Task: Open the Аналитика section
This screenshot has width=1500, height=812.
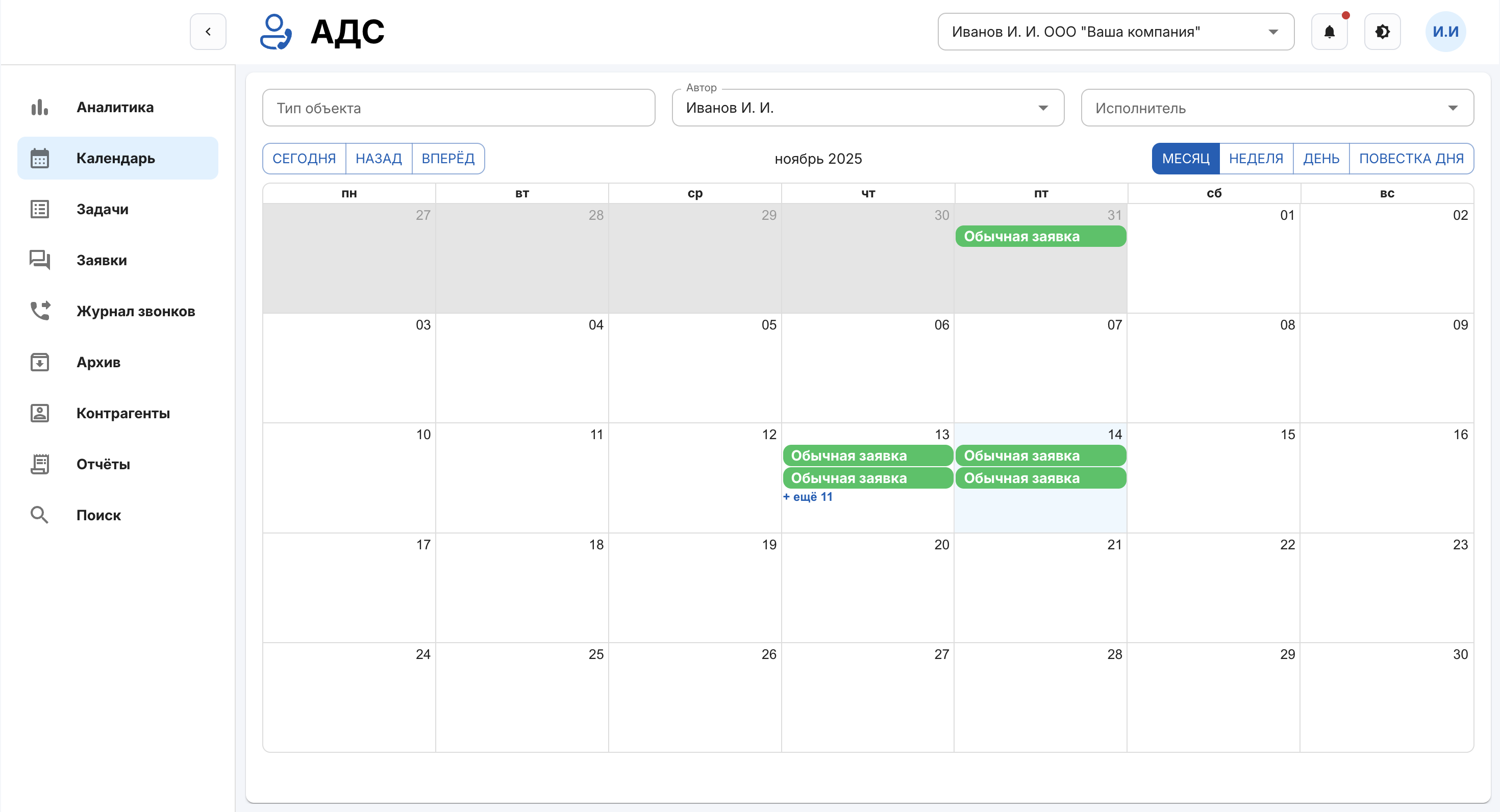Action: 118,107
